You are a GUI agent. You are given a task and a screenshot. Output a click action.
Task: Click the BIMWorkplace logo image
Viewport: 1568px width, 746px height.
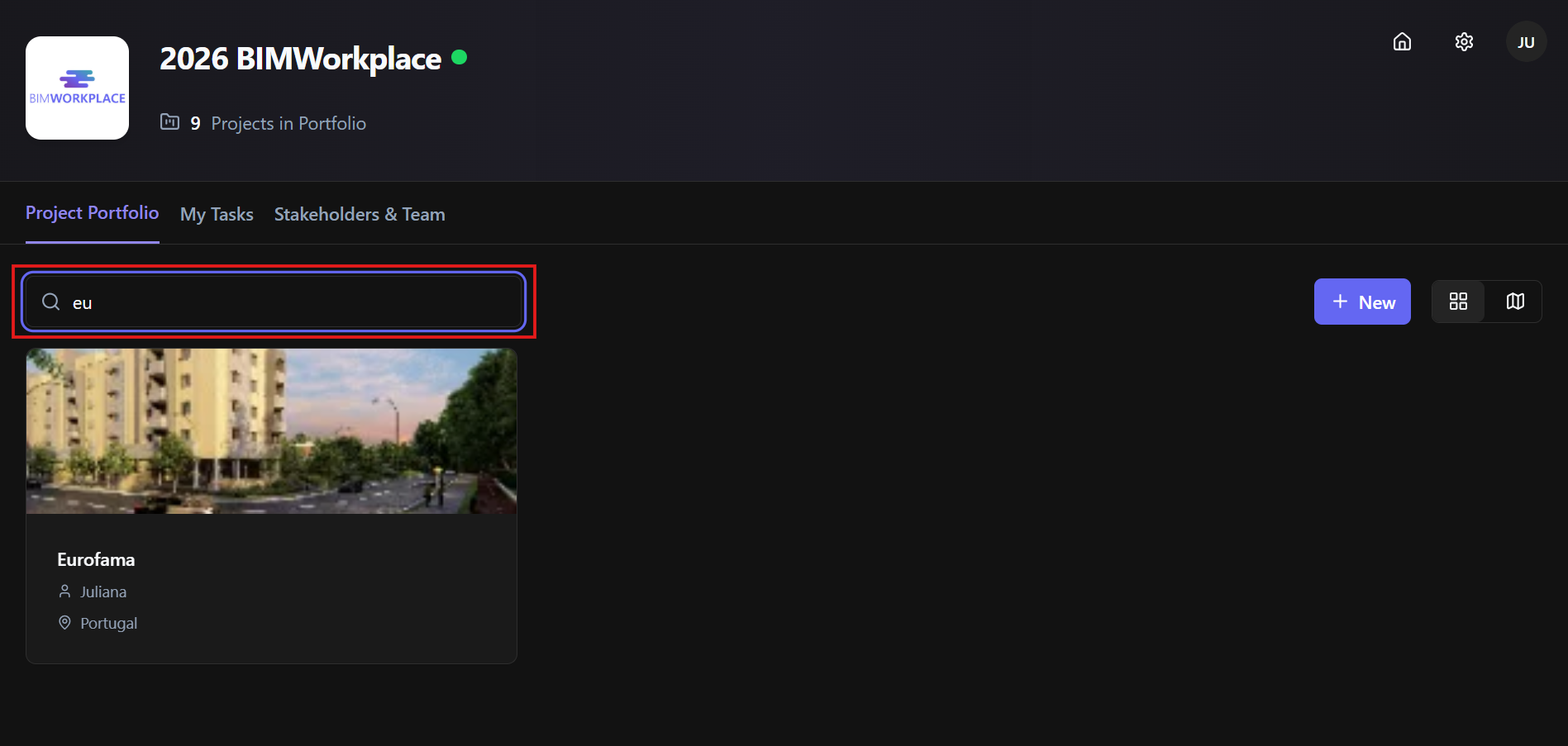pyautogui.click(x=77, y=88)
